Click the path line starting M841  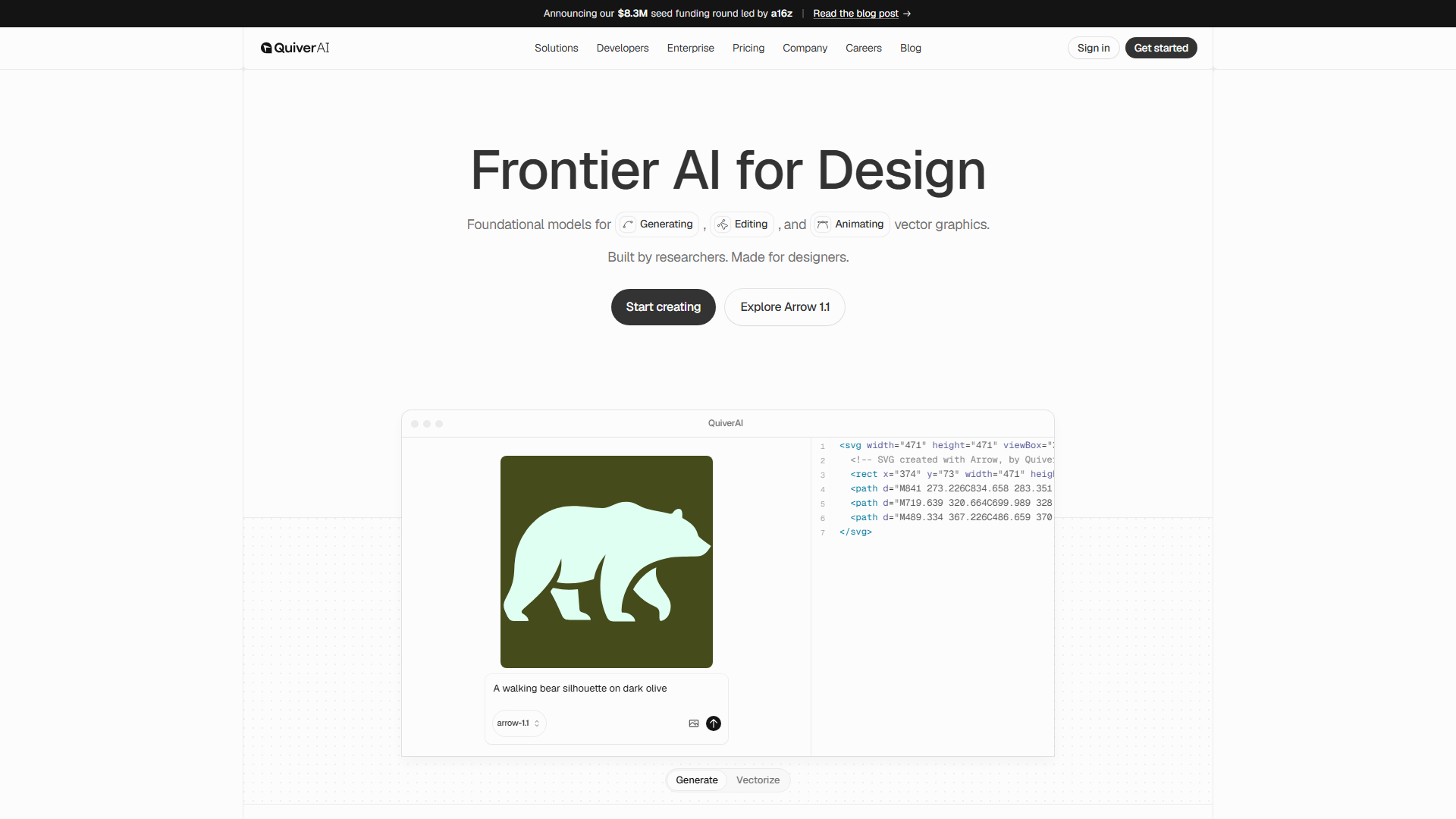tap(951, 488)
